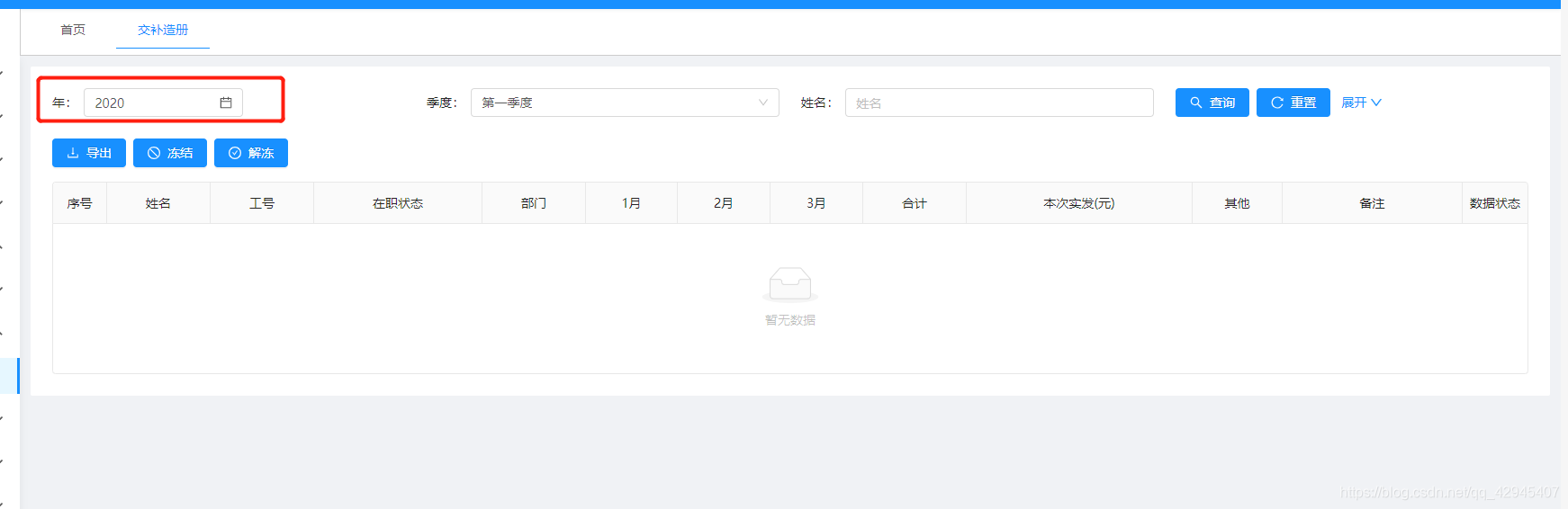The width and height of the screenshot is (1568, 509).
Task: Click the 冻结 freeze button
Action: [170, 153]
